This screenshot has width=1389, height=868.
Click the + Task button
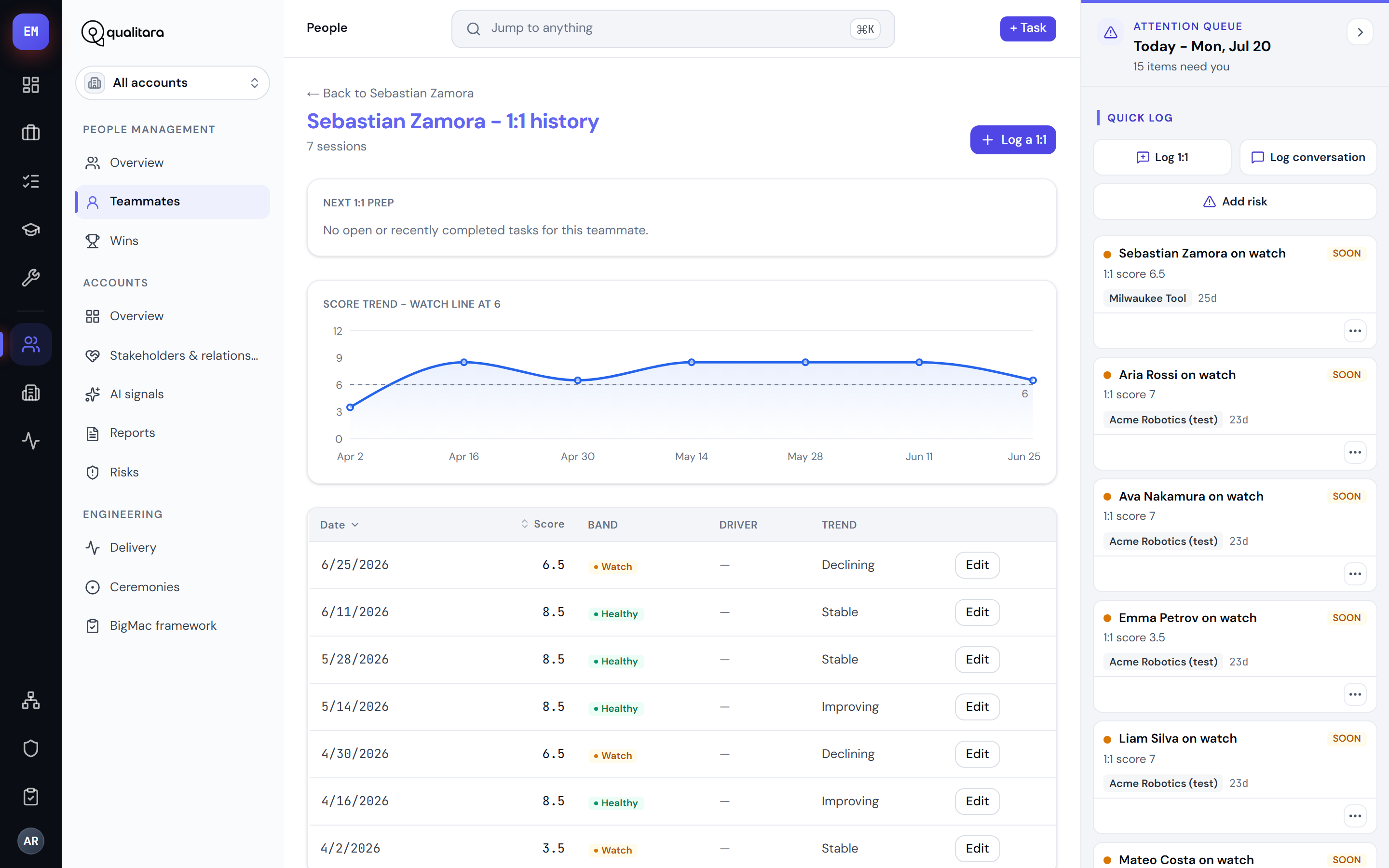[x=1027, y=29]
